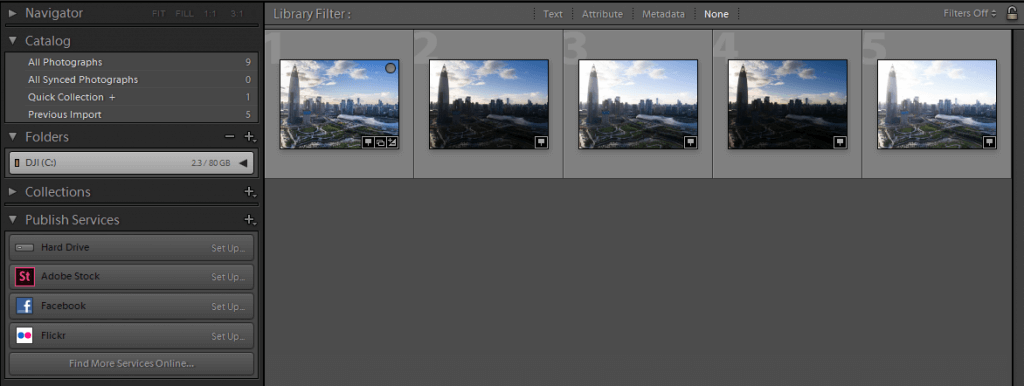Image resolution: width=1024 pixels, height=386 pixels.
Task: Collapse the DJI (C:) volume triangle
Action: (243, 163)
